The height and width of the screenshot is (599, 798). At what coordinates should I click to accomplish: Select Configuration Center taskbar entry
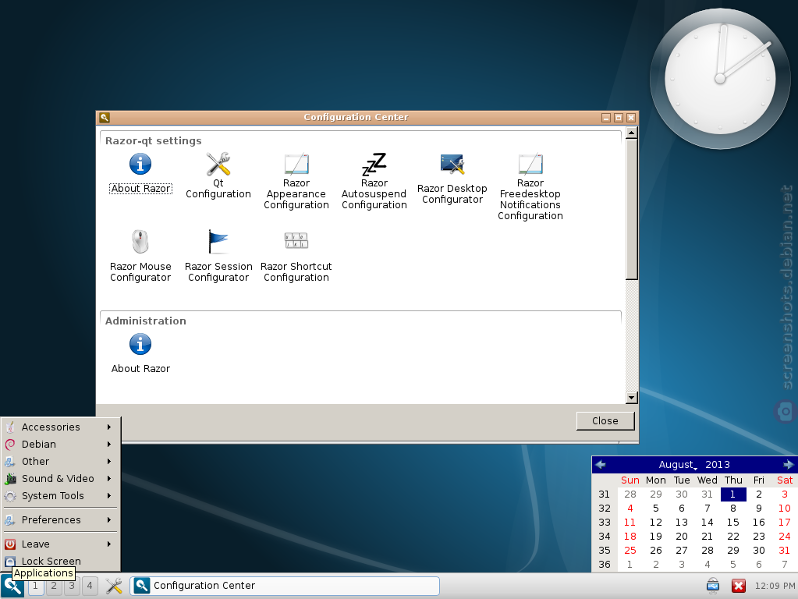[284, 586]
